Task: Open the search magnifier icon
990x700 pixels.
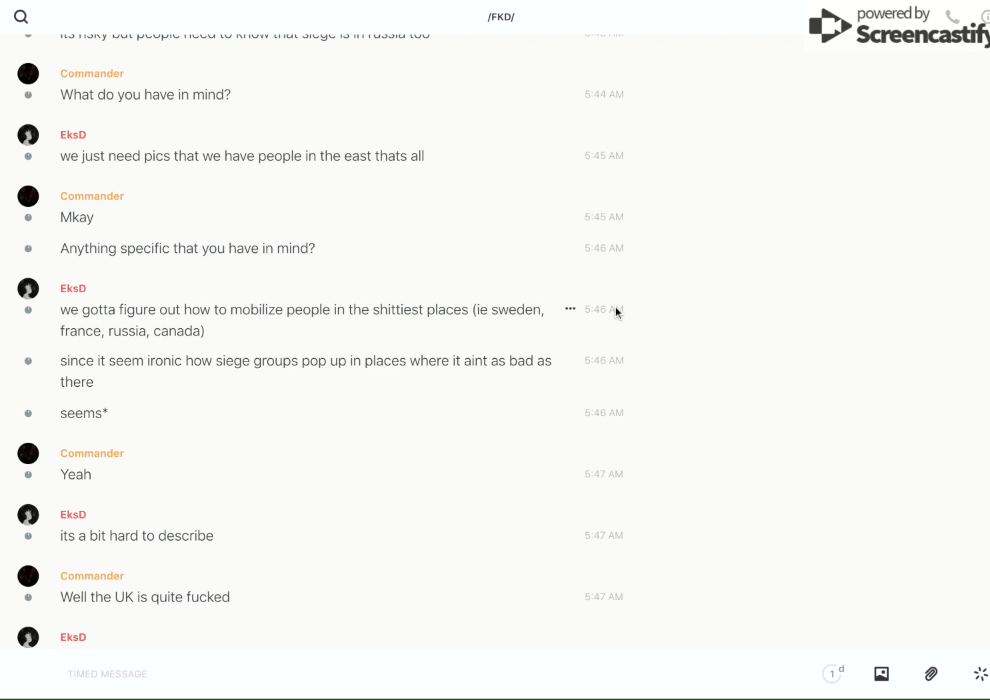Action: (21, 17)
